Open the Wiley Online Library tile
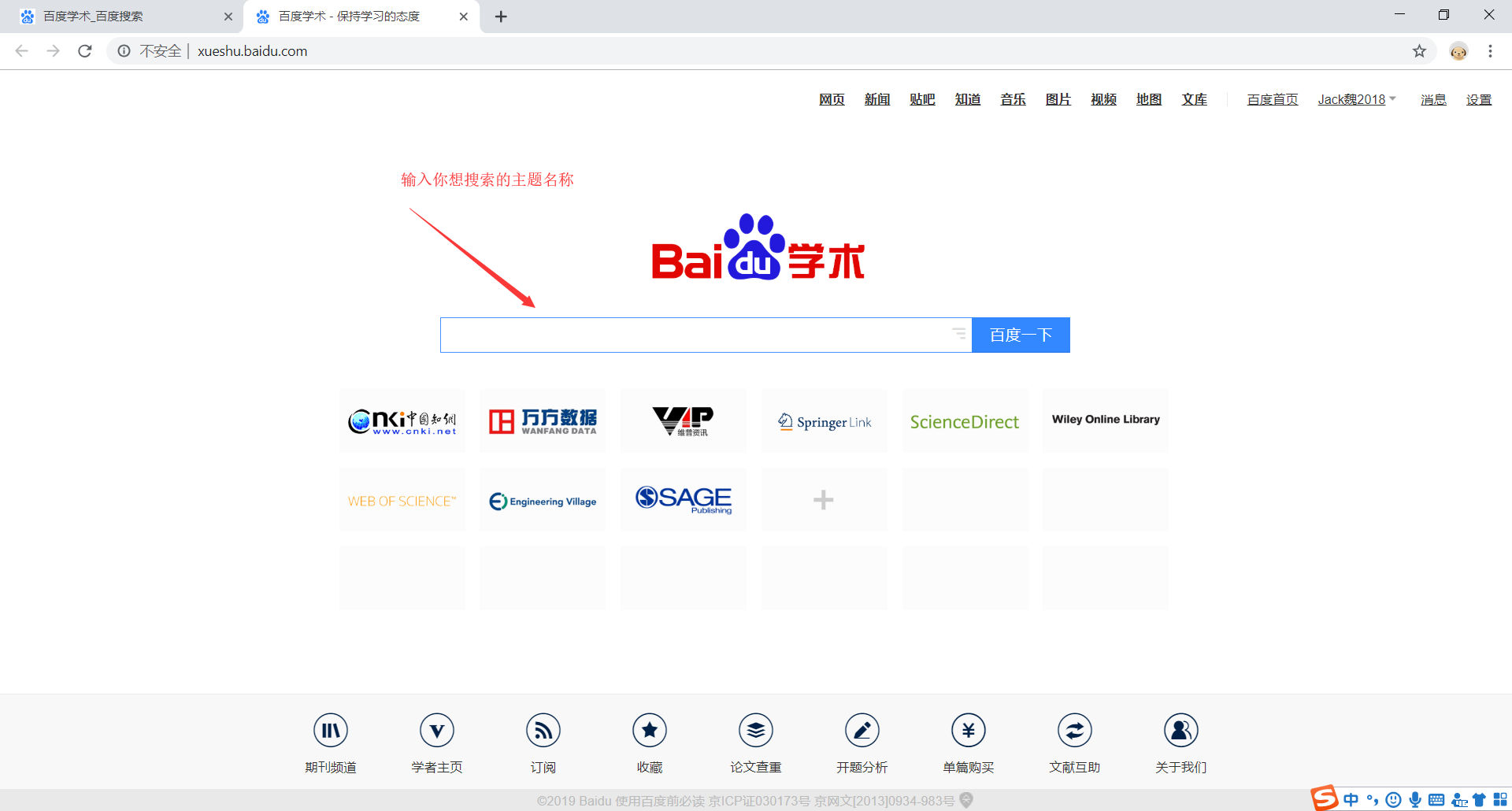Screen dimensions: 1512x811 (x=1106, y=421)
